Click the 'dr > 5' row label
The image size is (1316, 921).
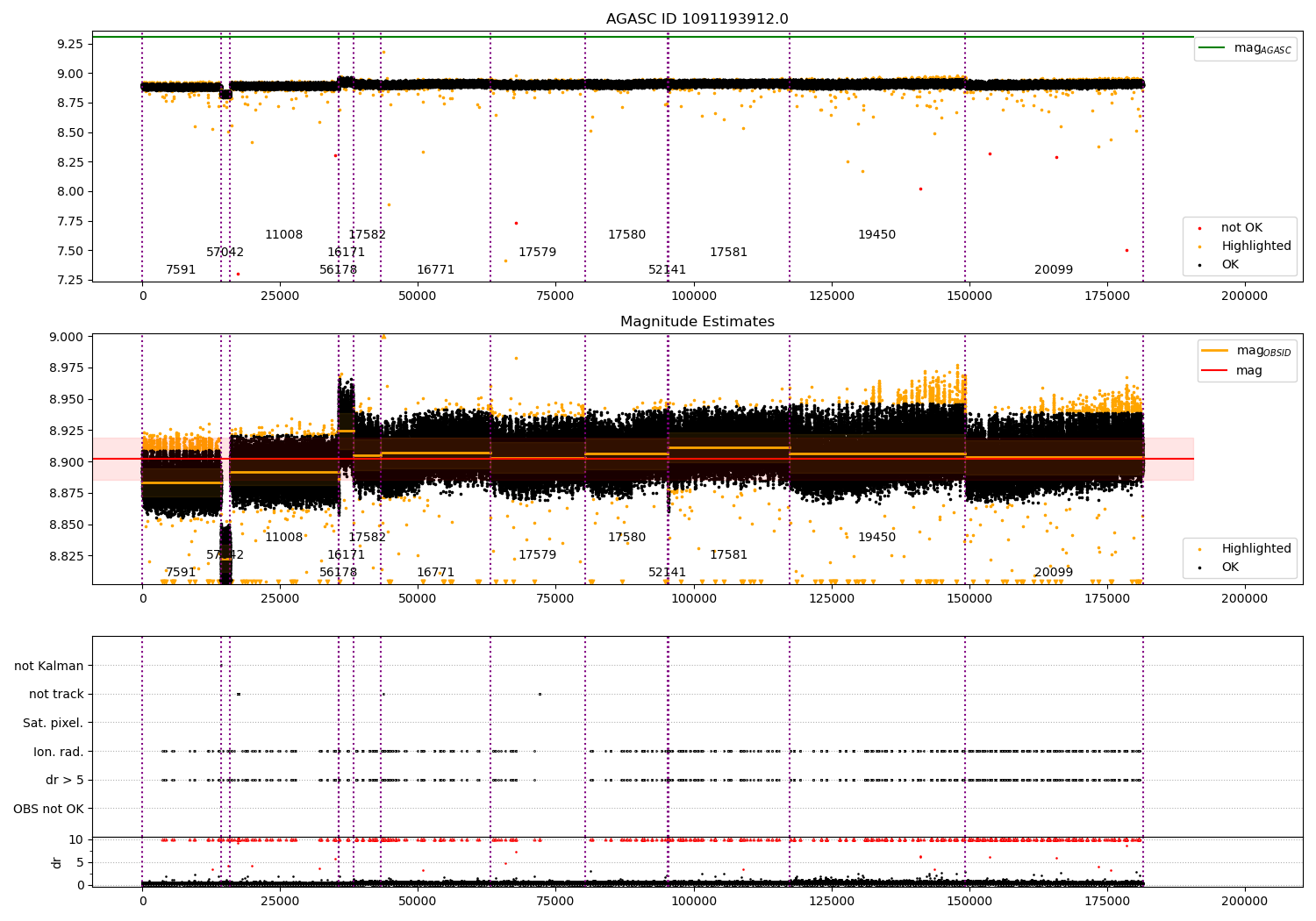[x=65, y=780]
